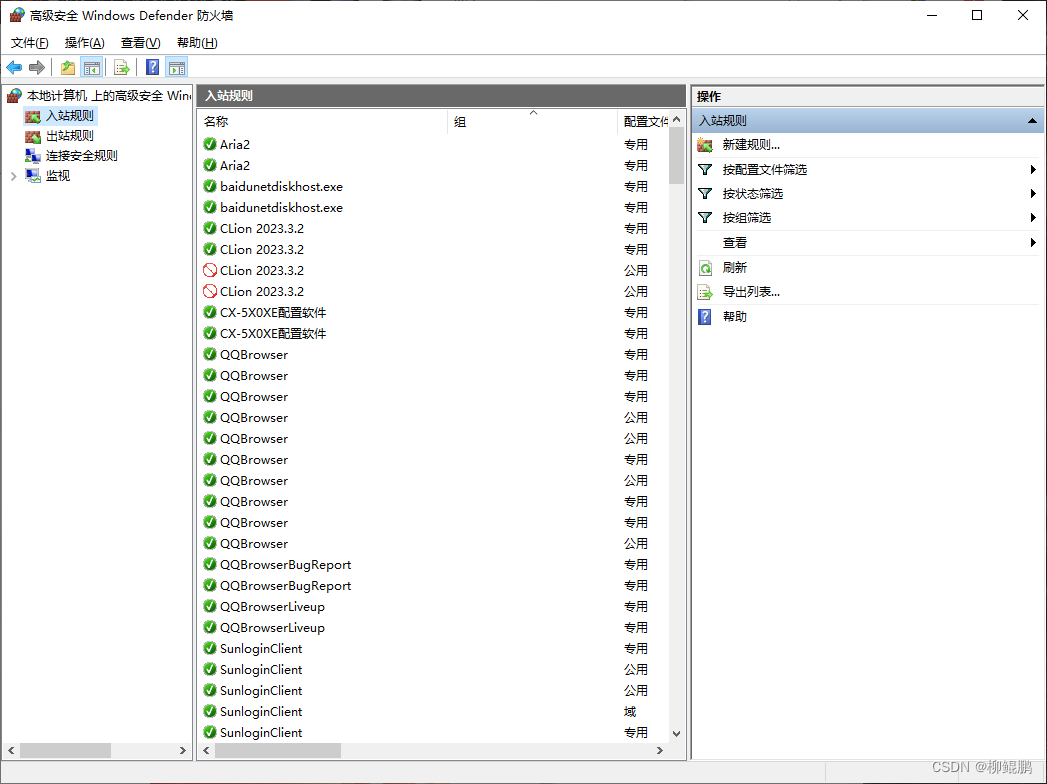Click the Refresh icon in Actions pane
Image resolution: width=1047 pixels, height=784 pixels.
(705, 268)
